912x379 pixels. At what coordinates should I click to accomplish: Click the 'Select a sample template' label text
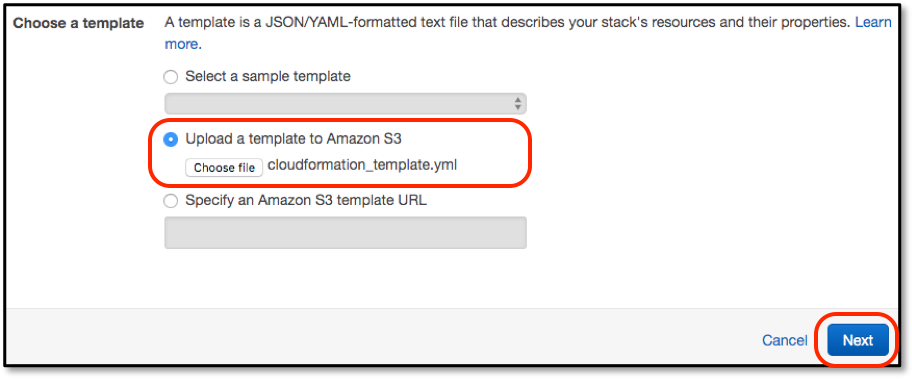pos(268,76)
